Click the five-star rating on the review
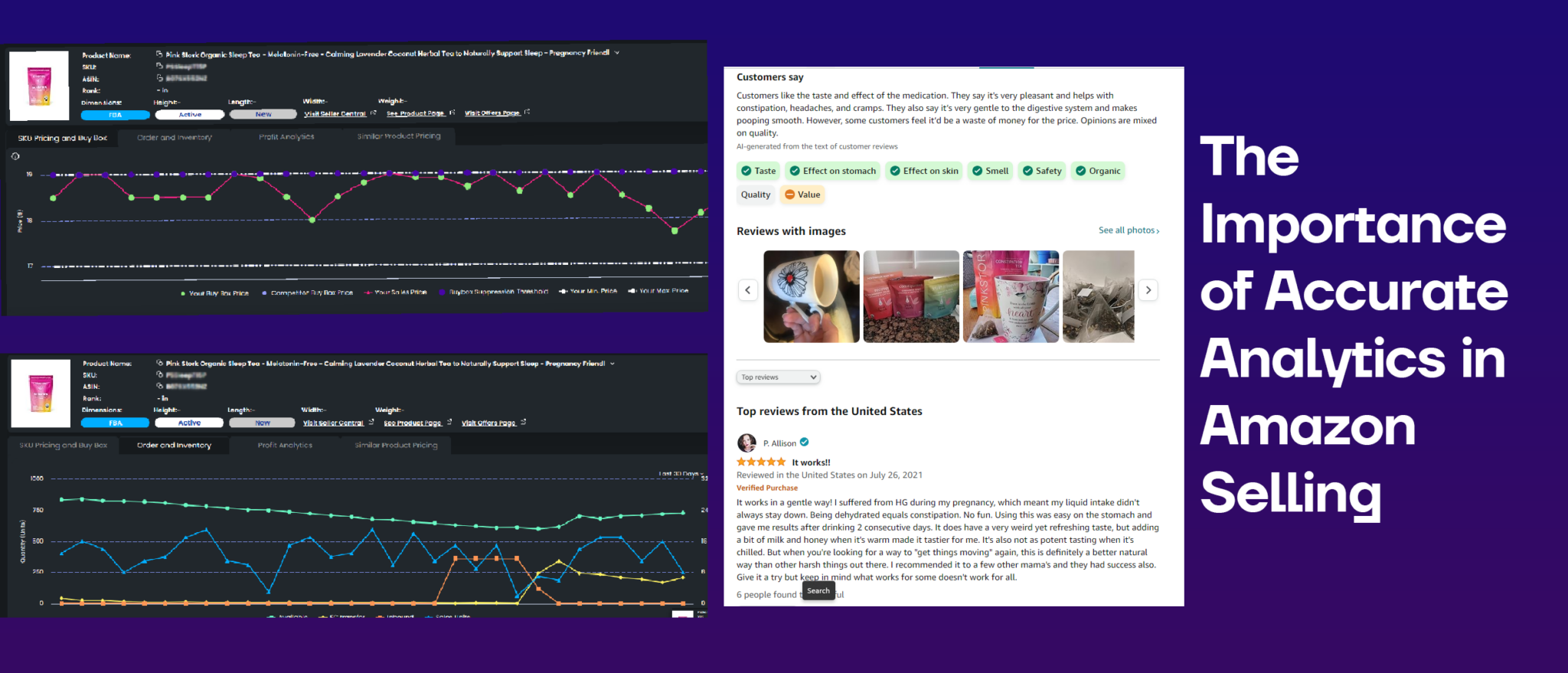 tap(760, 462)
